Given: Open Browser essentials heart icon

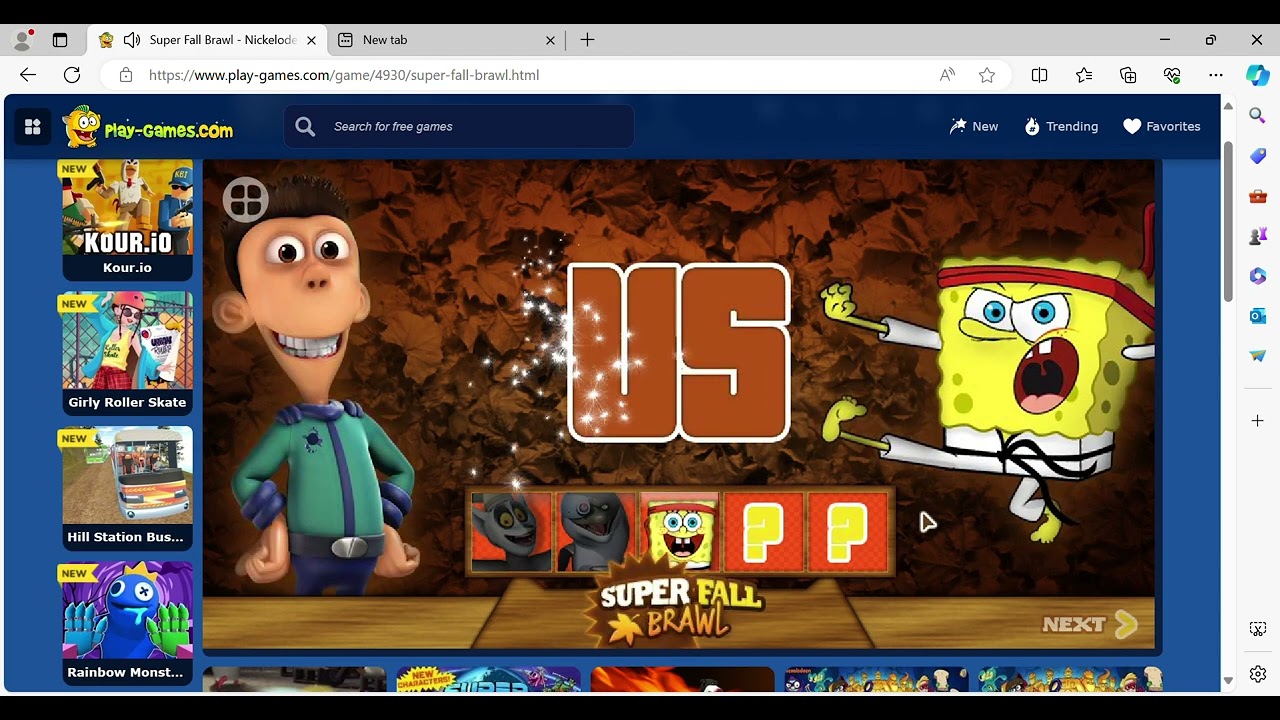Looking at the screenshot, I should [1172, 75].
